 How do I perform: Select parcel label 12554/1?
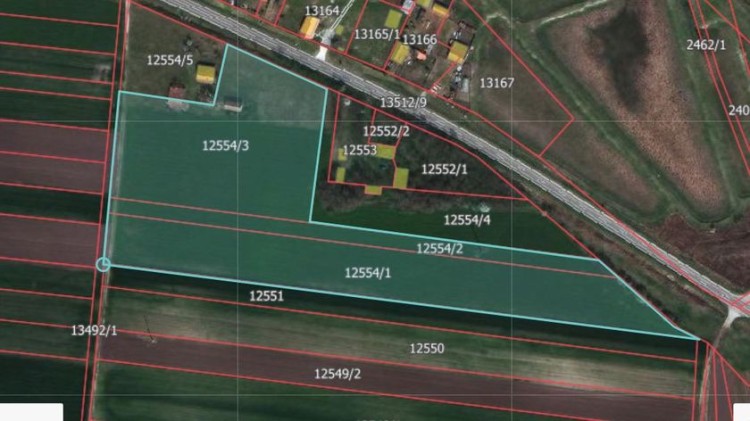[368, 272]
